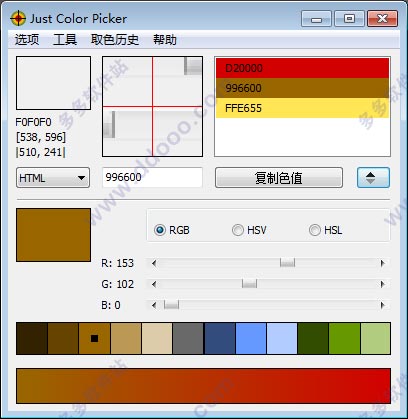
Task: Click the up-down expand toggle button
Action: 373,178
